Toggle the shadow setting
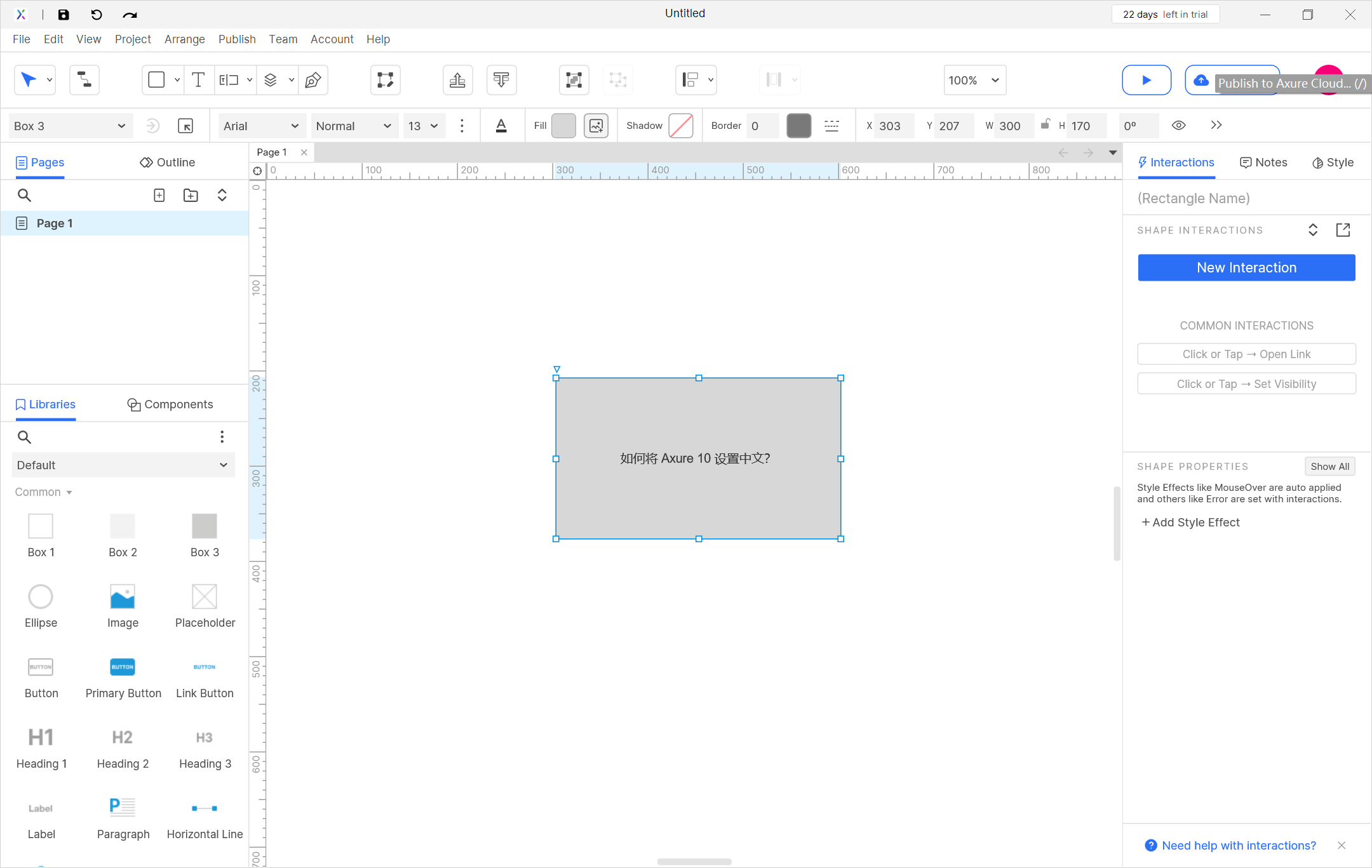This screenshot has width=1372, height=868. [681, 126]
